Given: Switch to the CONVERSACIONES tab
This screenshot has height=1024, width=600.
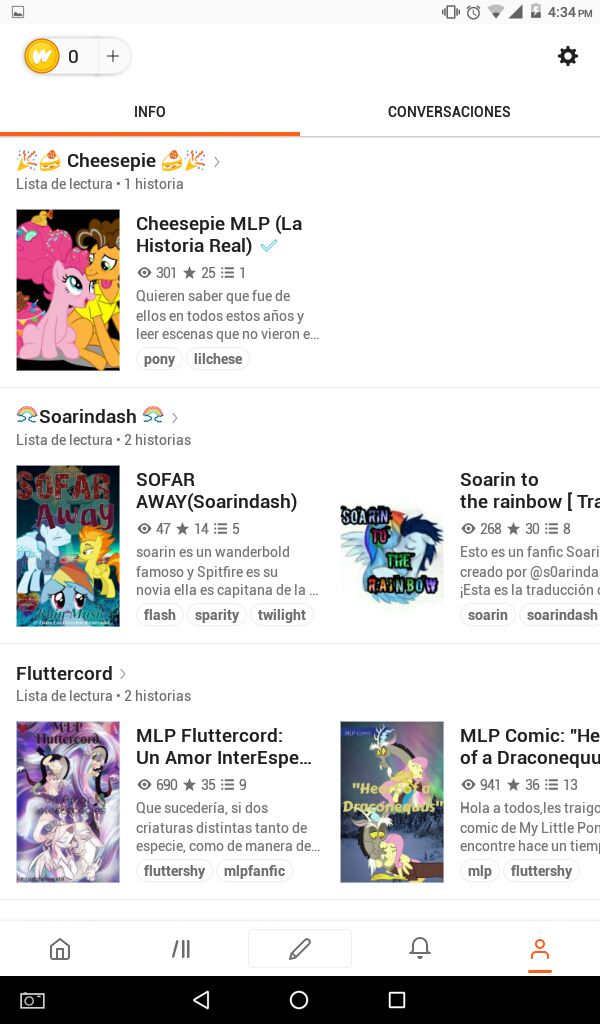Looking at the screenshot, I should tap(449, 112).
